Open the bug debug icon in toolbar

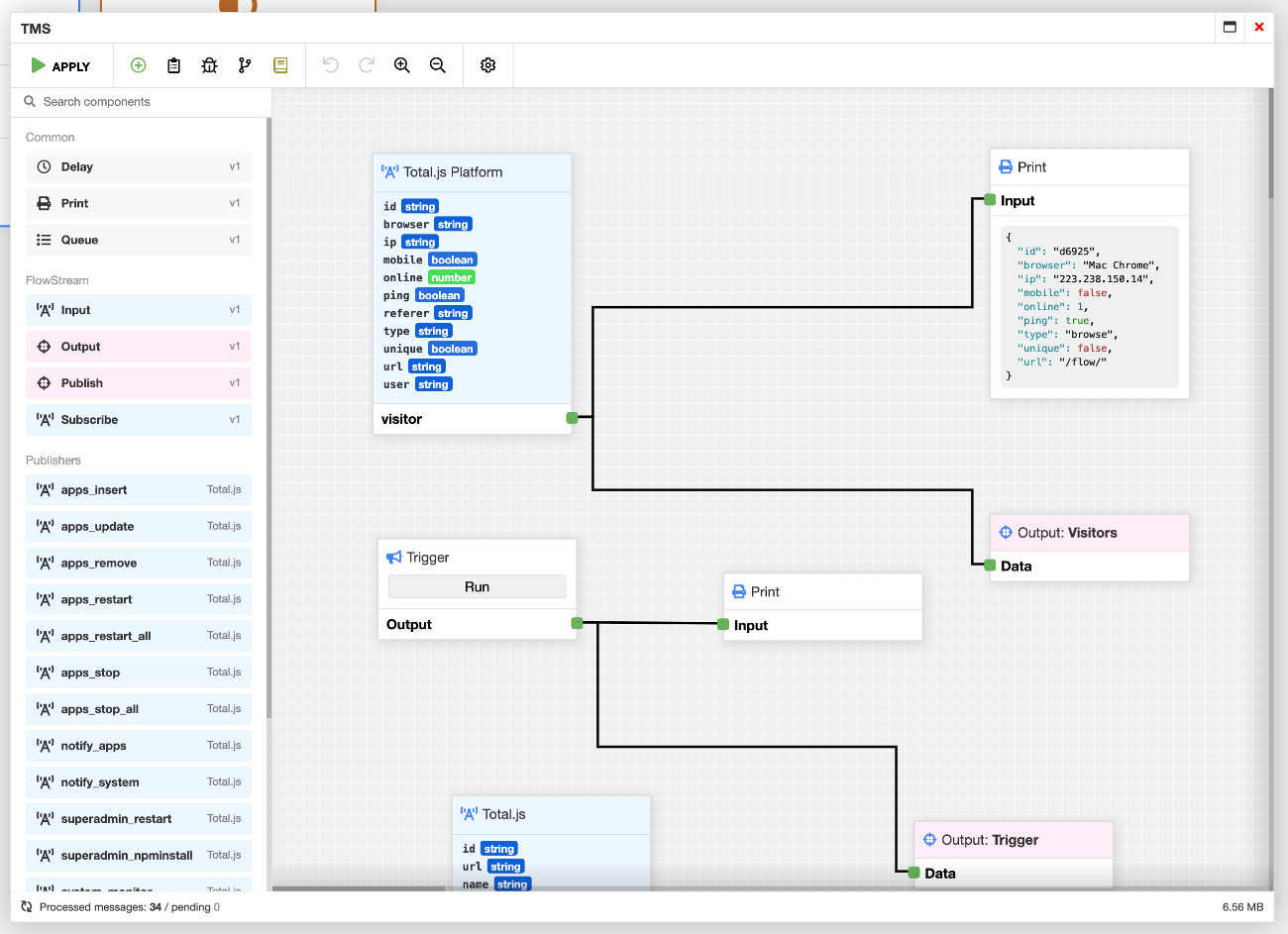tap(210, 65)
